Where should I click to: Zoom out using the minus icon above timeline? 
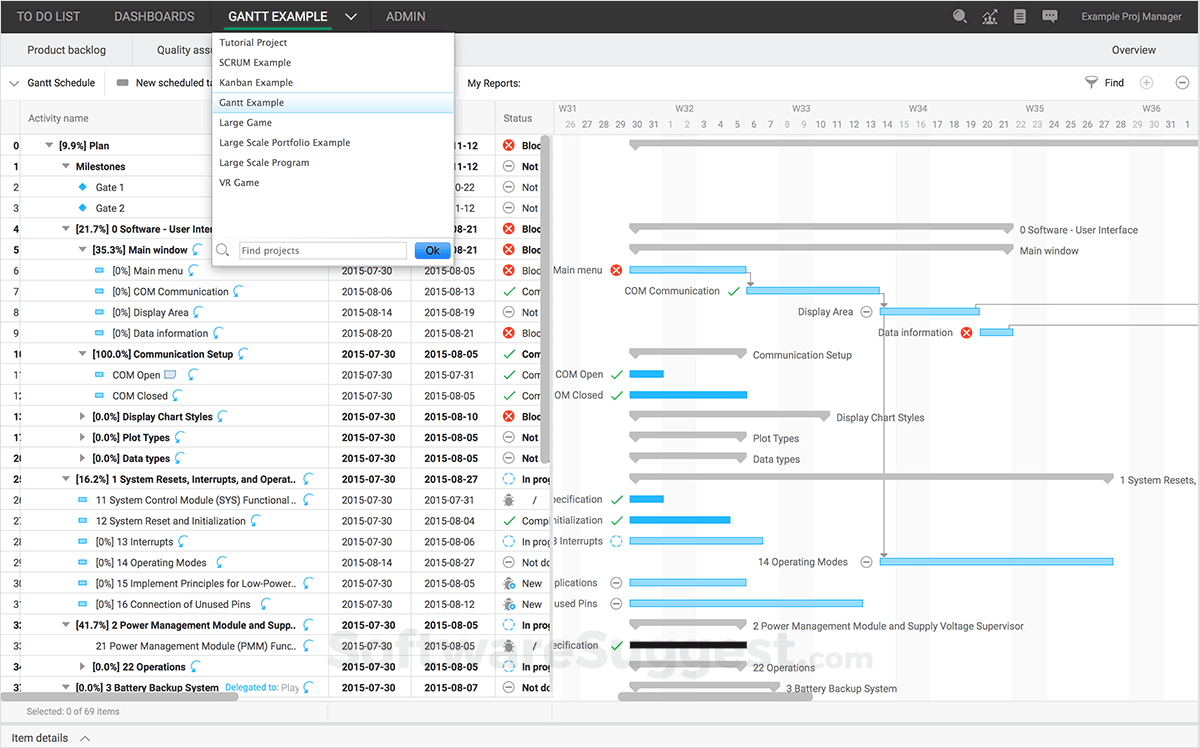[1182, 82]
